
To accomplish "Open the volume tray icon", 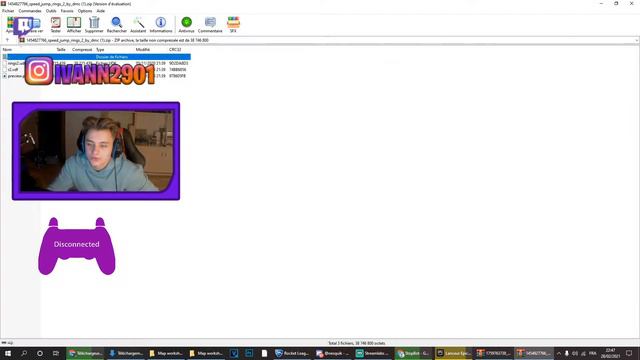I will 575,353.
